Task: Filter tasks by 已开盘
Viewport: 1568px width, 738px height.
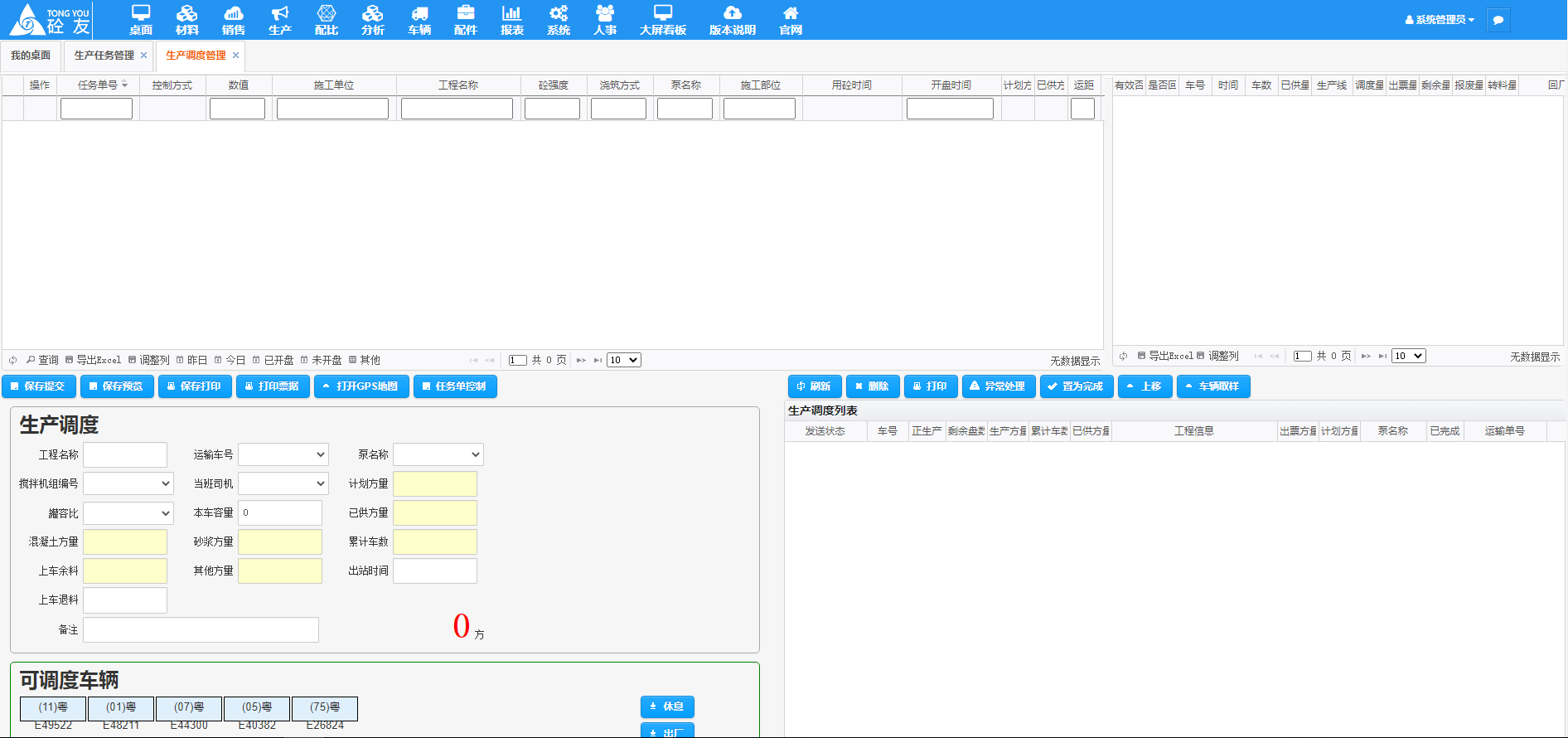Action: click(x=273, y=360)
